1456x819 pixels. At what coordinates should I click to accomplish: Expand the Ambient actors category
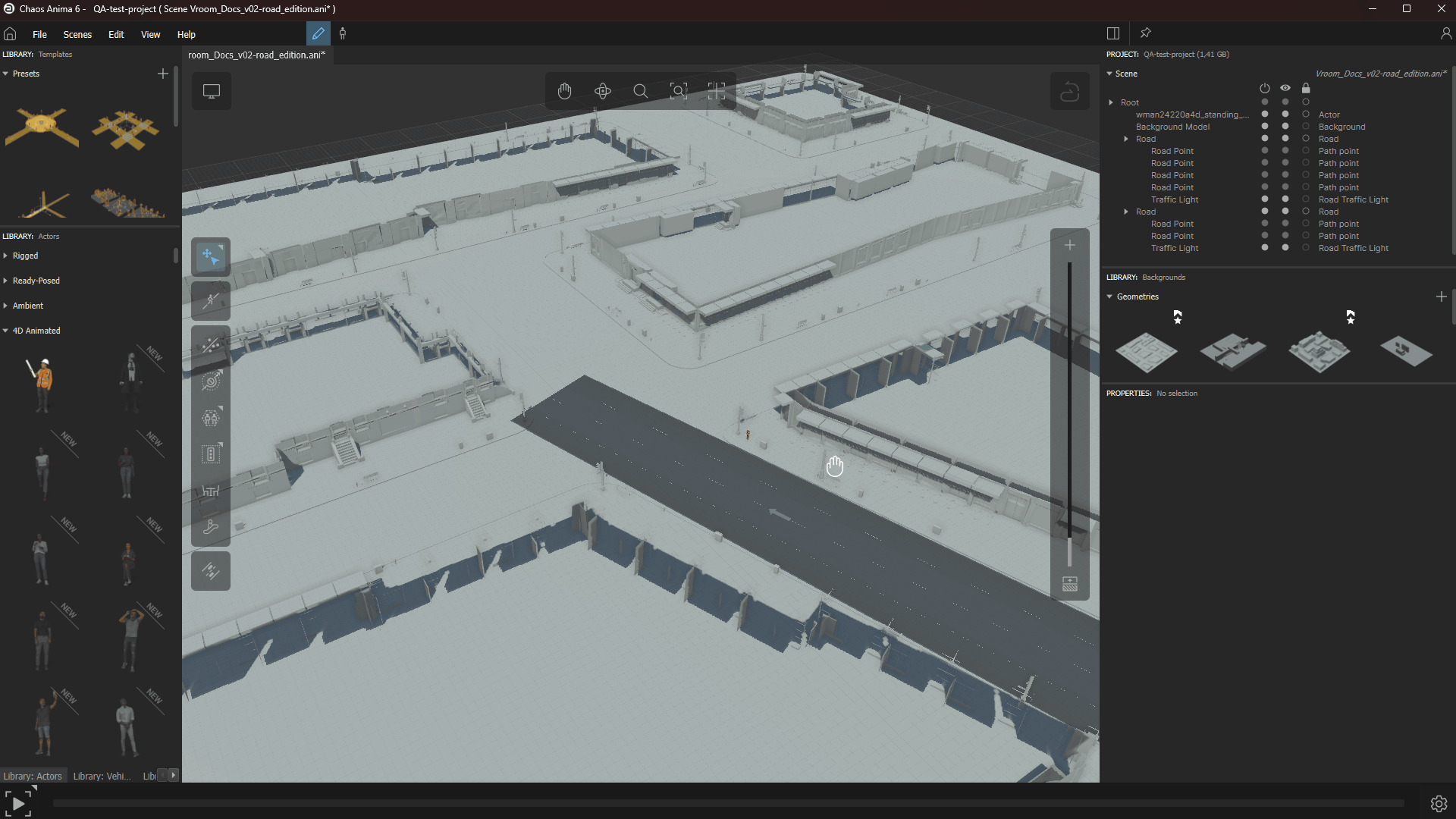(x=5, y=306)
